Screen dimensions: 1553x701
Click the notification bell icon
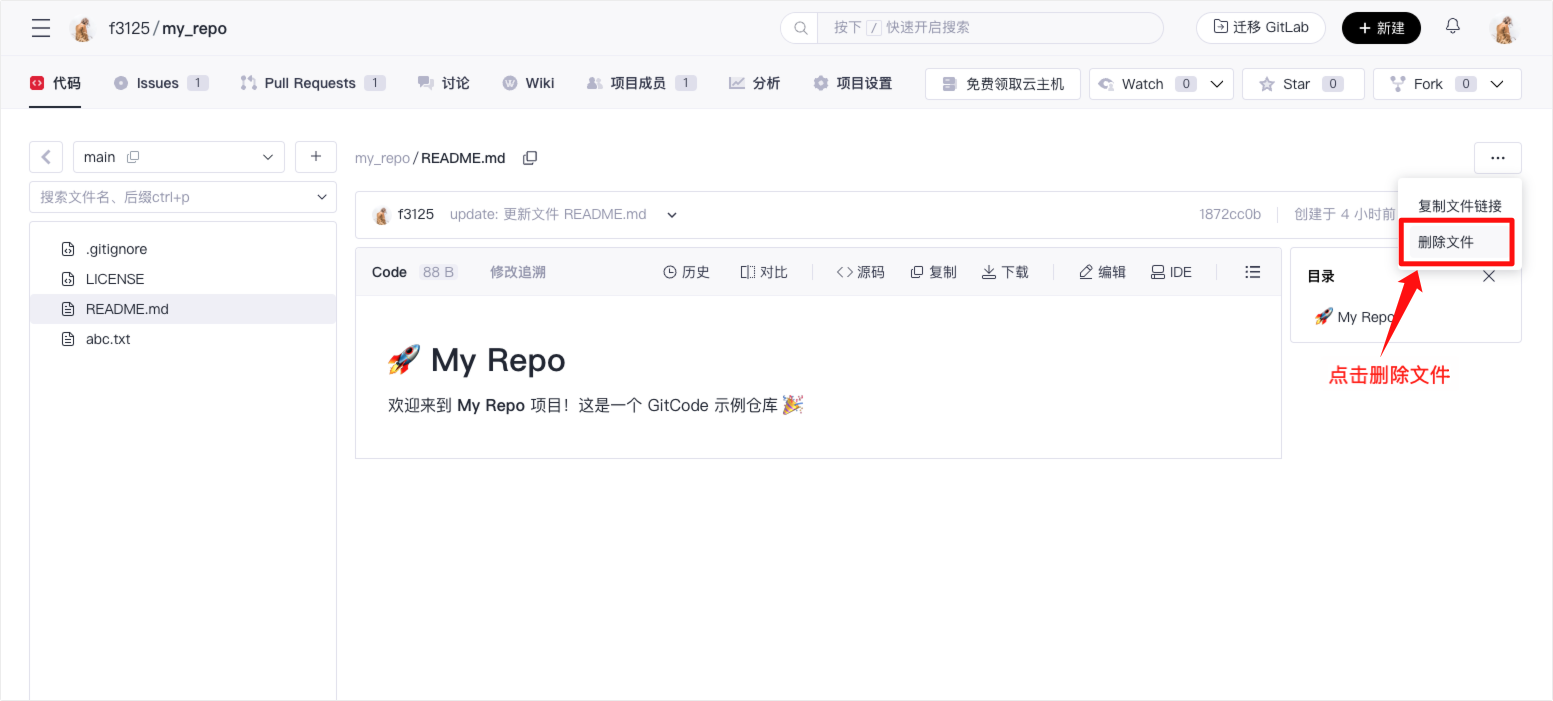1453,27
